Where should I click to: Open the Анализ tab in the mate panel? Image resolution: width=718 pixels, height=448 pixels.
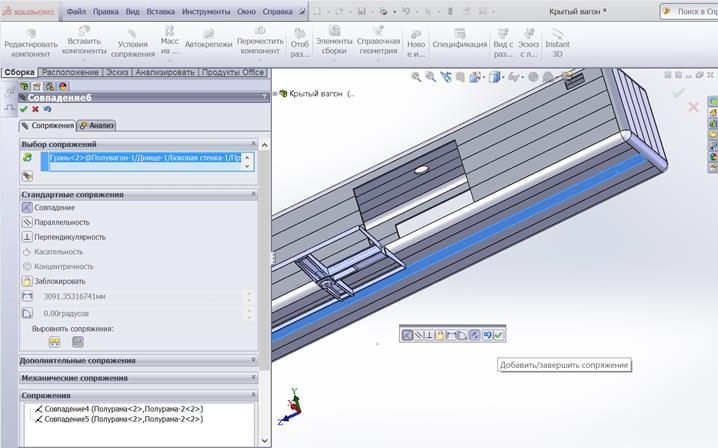point(97,125)
